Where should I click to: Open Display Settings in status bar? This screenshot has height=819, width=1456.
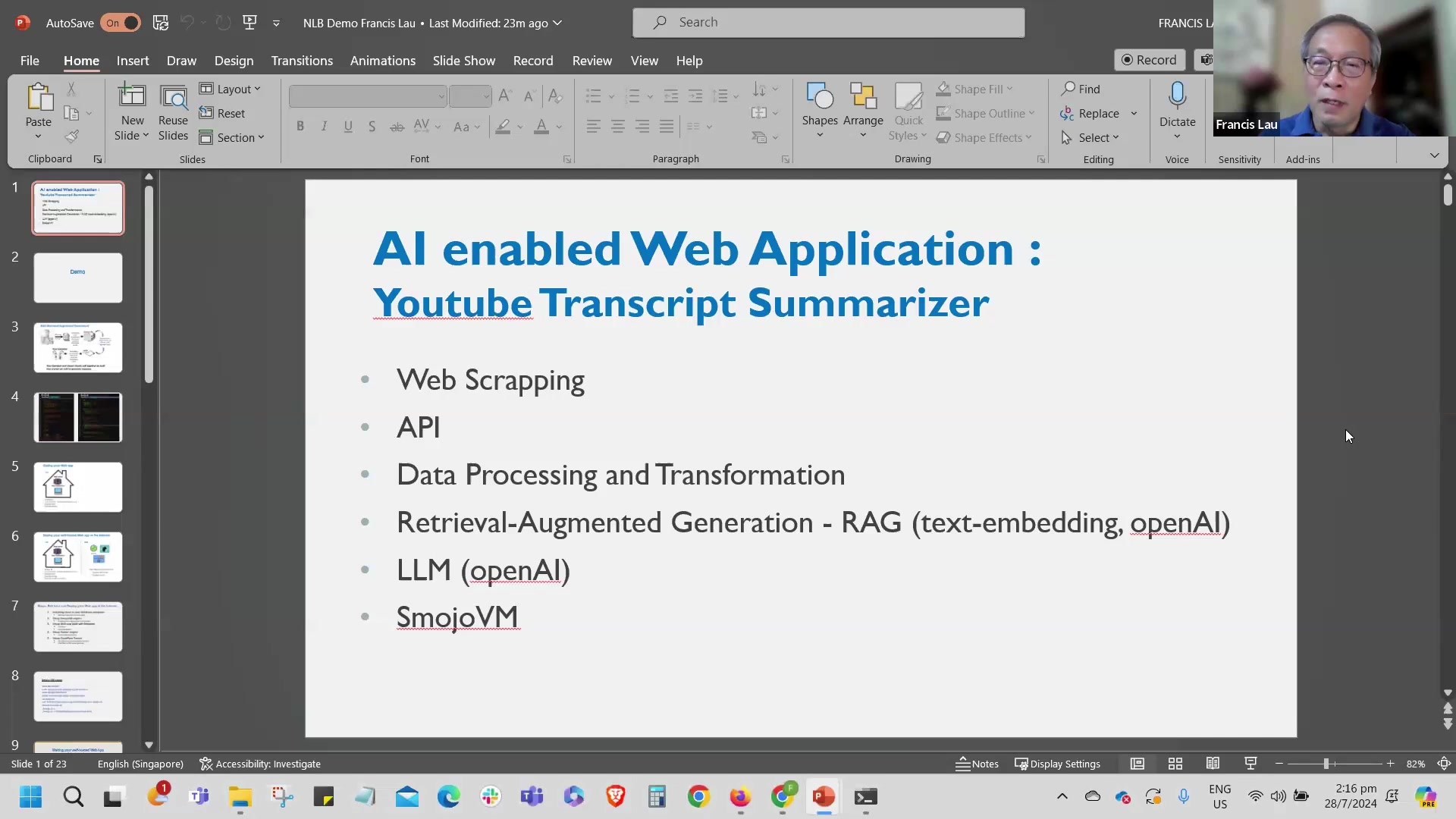[x=1057, y=764]
